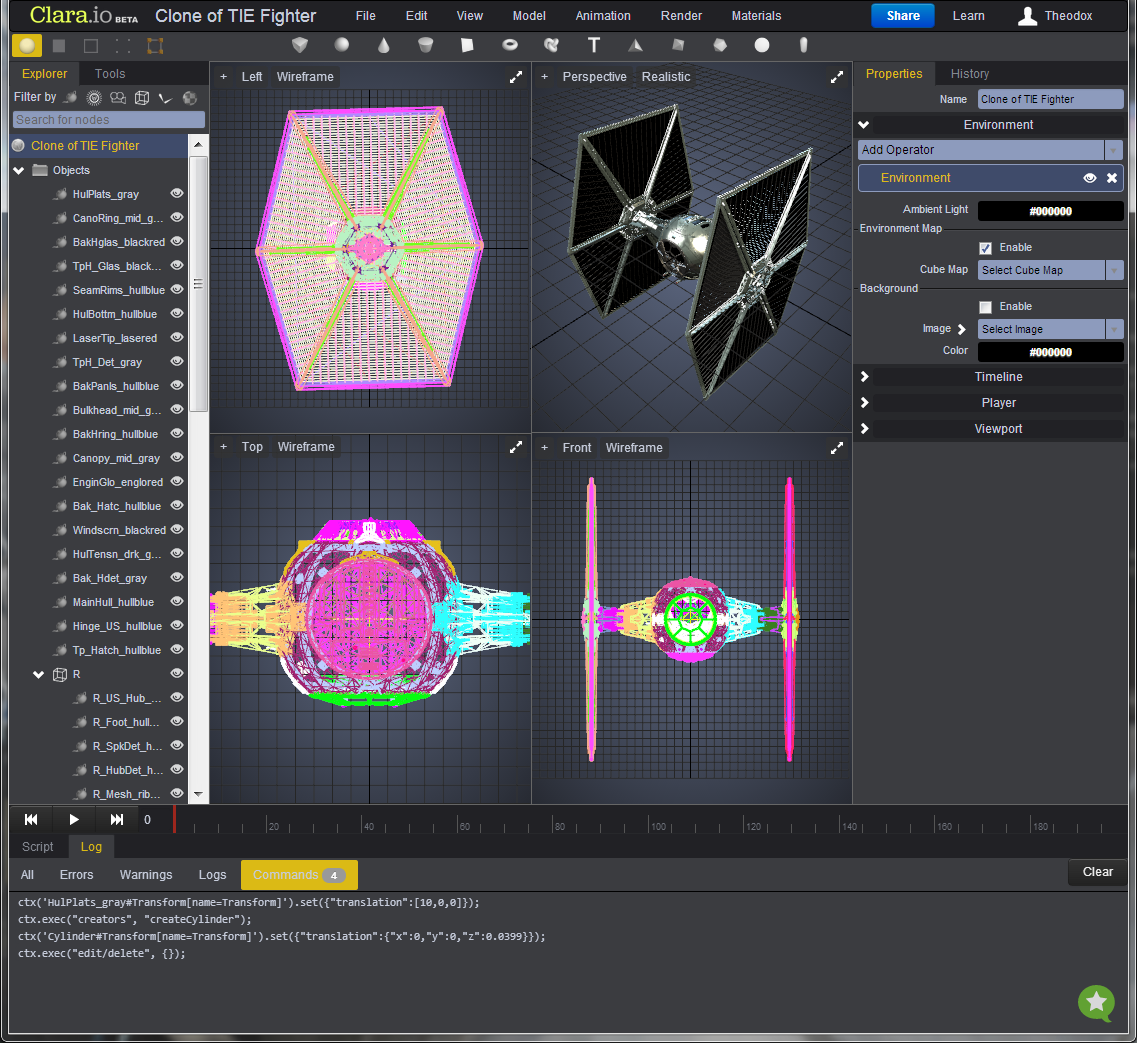Filter nodes by bone icon

(x=165, y=98)
